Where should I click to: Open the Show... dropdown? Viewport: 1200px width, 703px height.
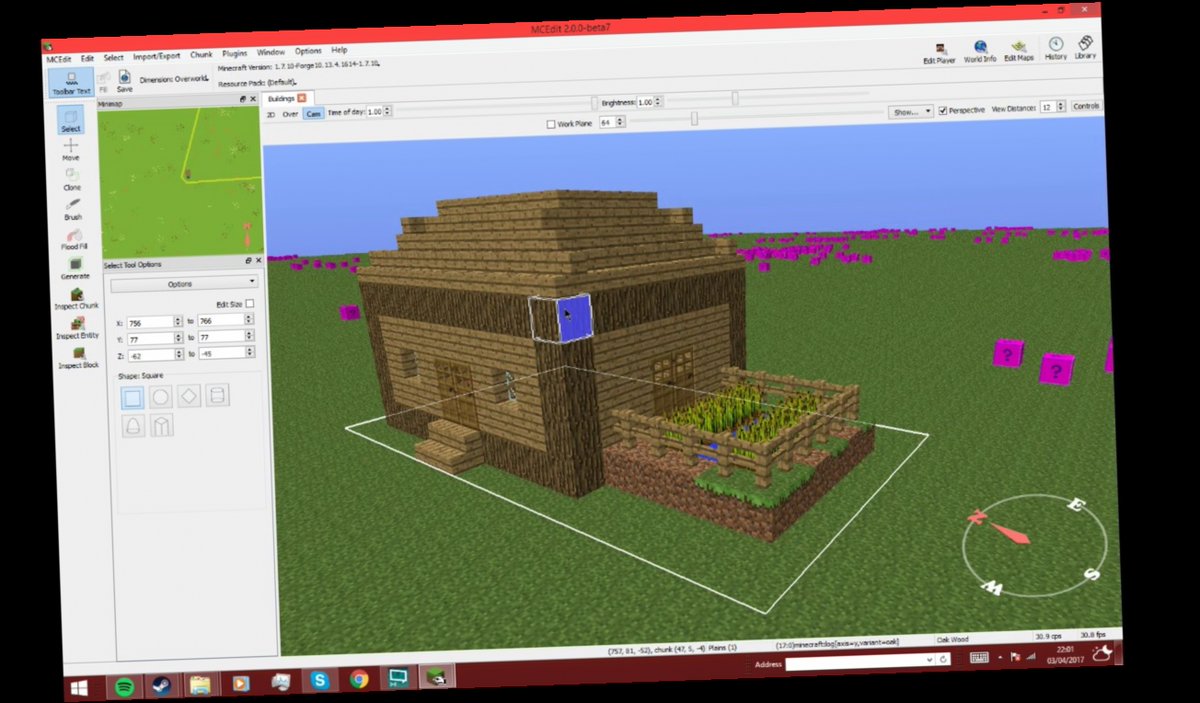click(913, 110)
